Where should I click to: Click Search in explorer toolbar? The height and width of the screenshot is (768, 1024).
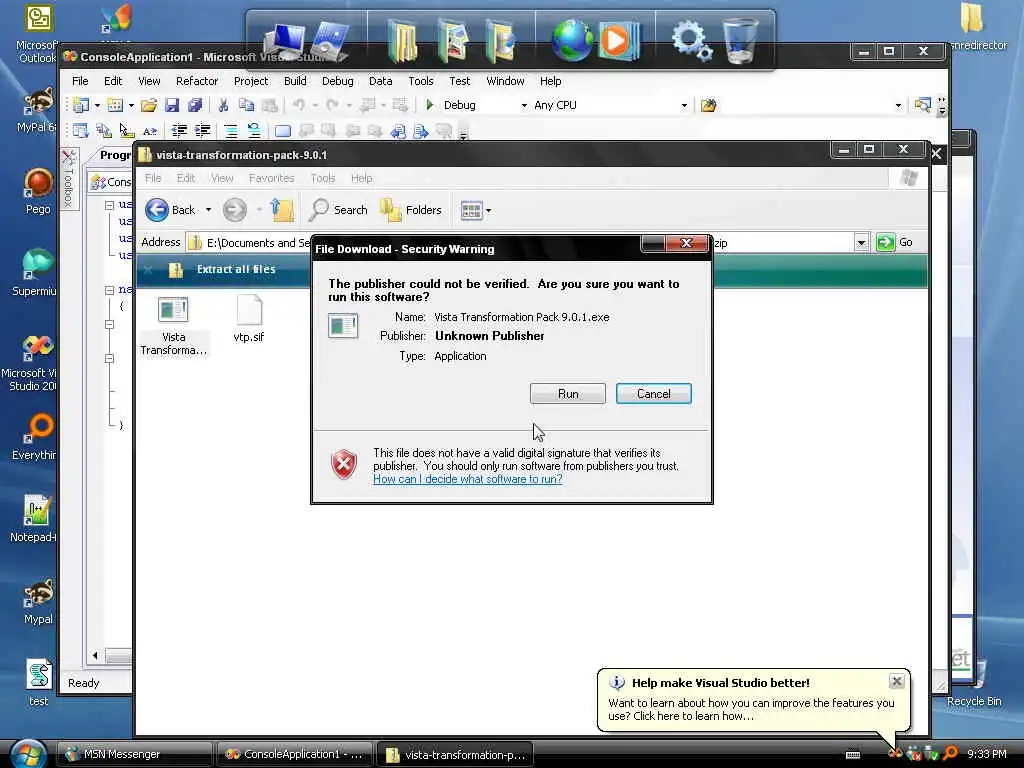point(339,210)
